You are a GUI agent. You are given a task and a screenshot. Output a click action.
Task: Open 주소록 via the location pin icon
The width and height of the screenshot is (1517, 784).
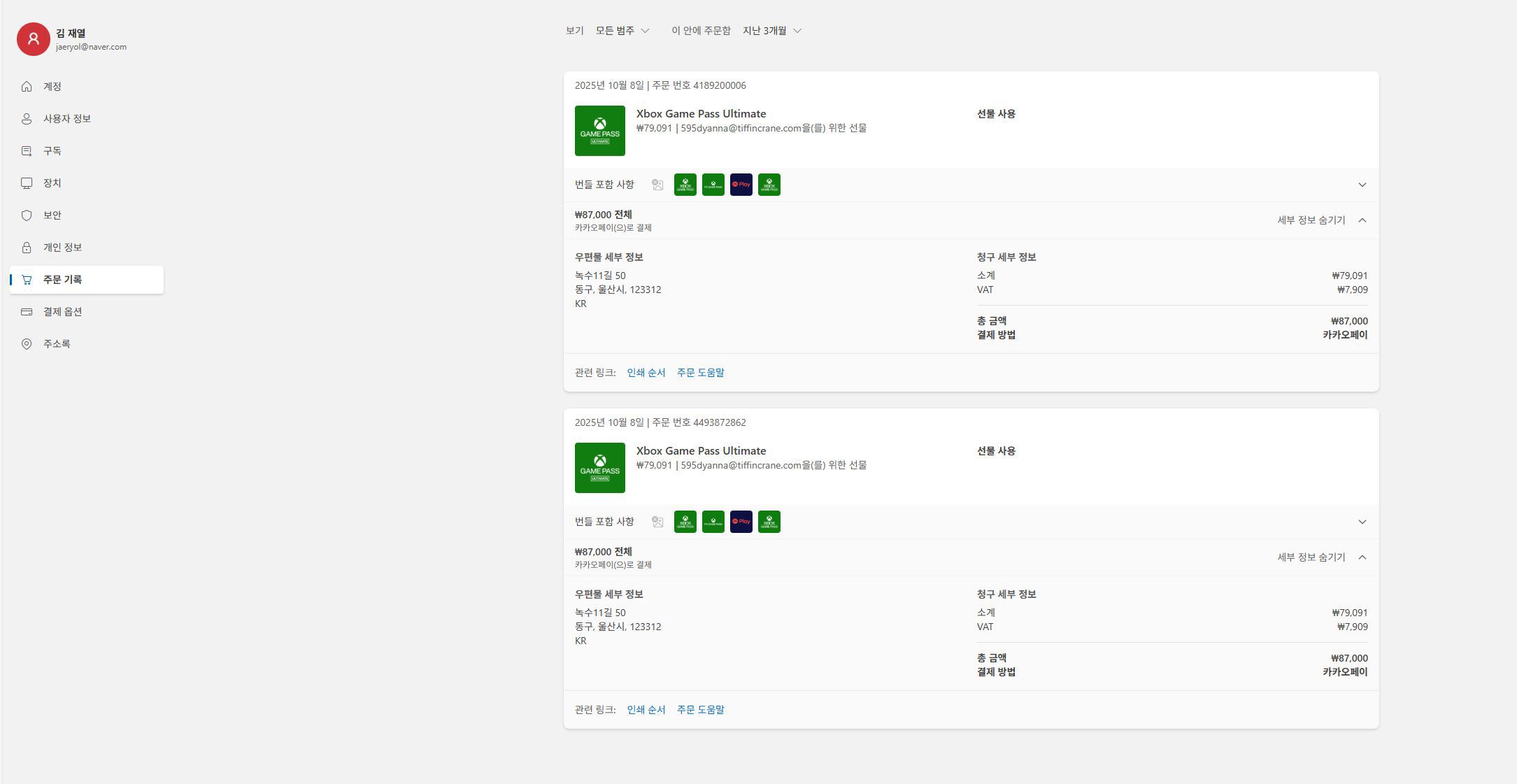(27, 344)
